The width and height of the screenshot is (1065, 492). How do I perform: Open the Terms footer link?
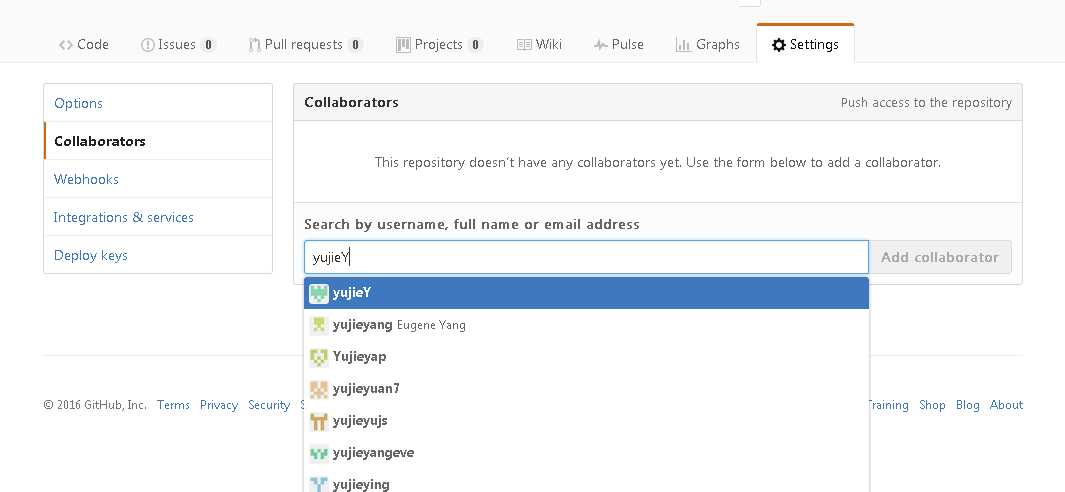pos(173,404)
